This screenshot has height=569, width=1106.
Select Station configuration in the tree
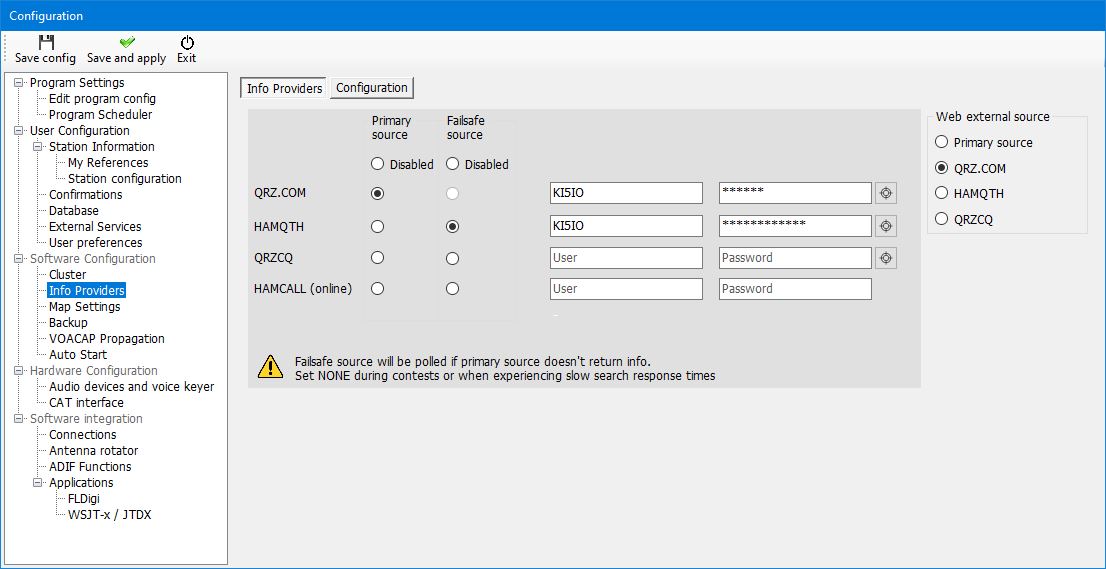click(125, 179)
